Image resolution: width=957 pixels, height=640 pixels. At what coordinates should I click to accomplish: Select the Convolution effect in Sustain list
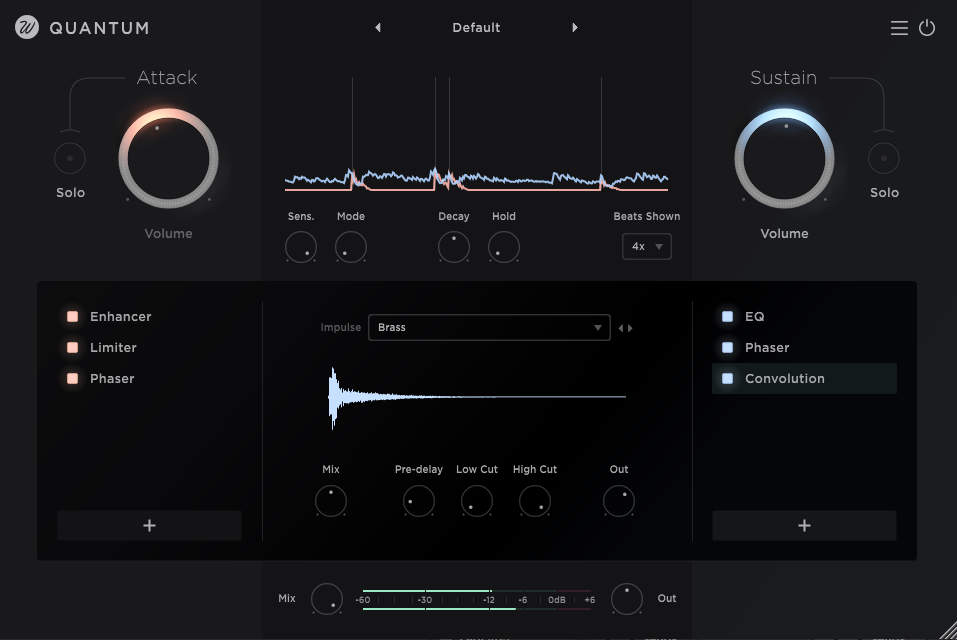pyautogui.click(x=785, y=379)
